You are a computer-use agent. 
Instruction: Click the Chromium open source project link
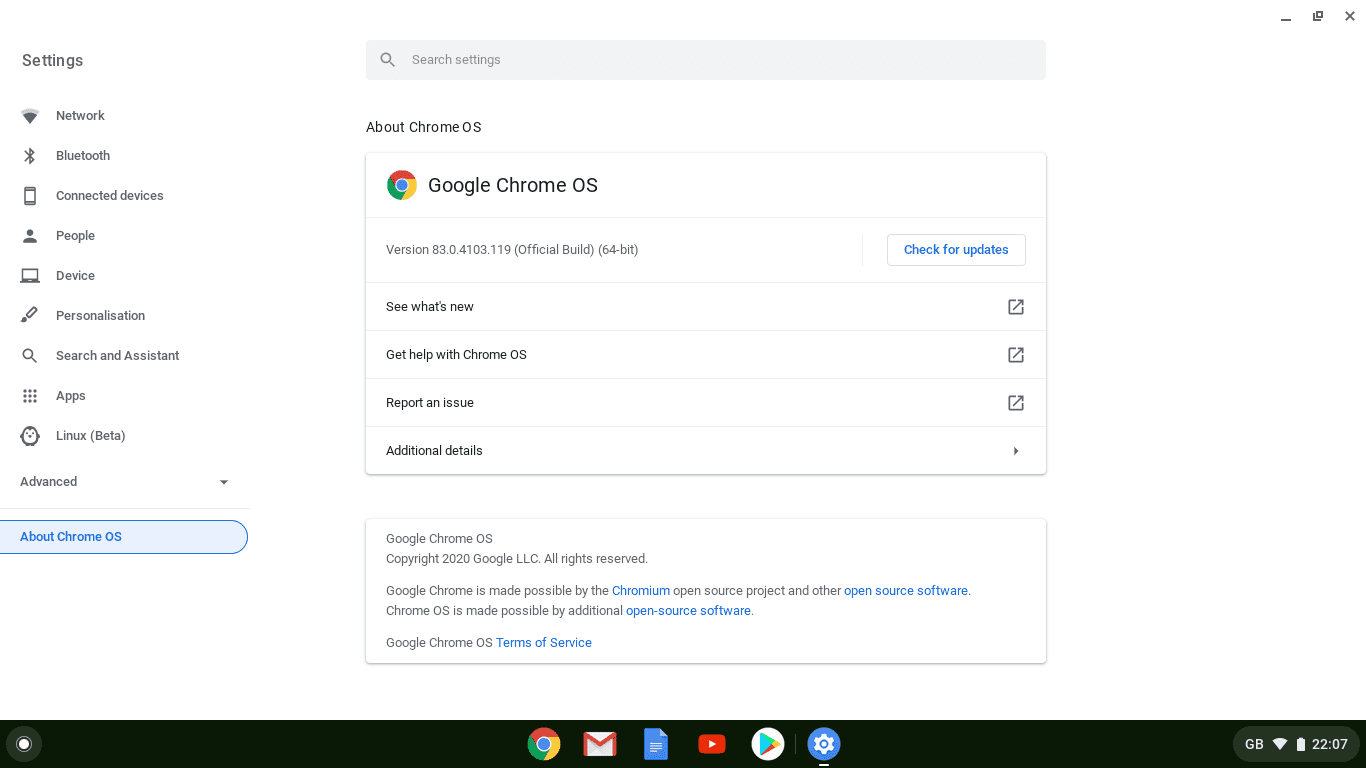(641, 590)
